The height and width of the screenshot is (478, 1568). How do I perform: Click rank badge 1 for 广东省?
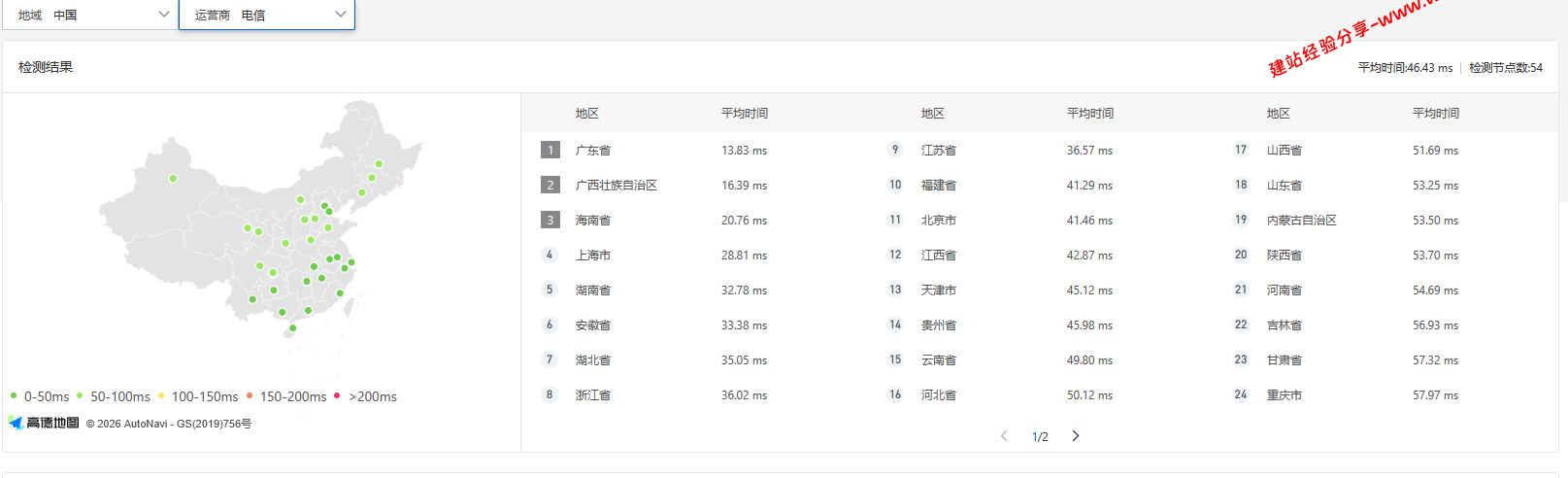pyautogui.click(x=550, y=150)
